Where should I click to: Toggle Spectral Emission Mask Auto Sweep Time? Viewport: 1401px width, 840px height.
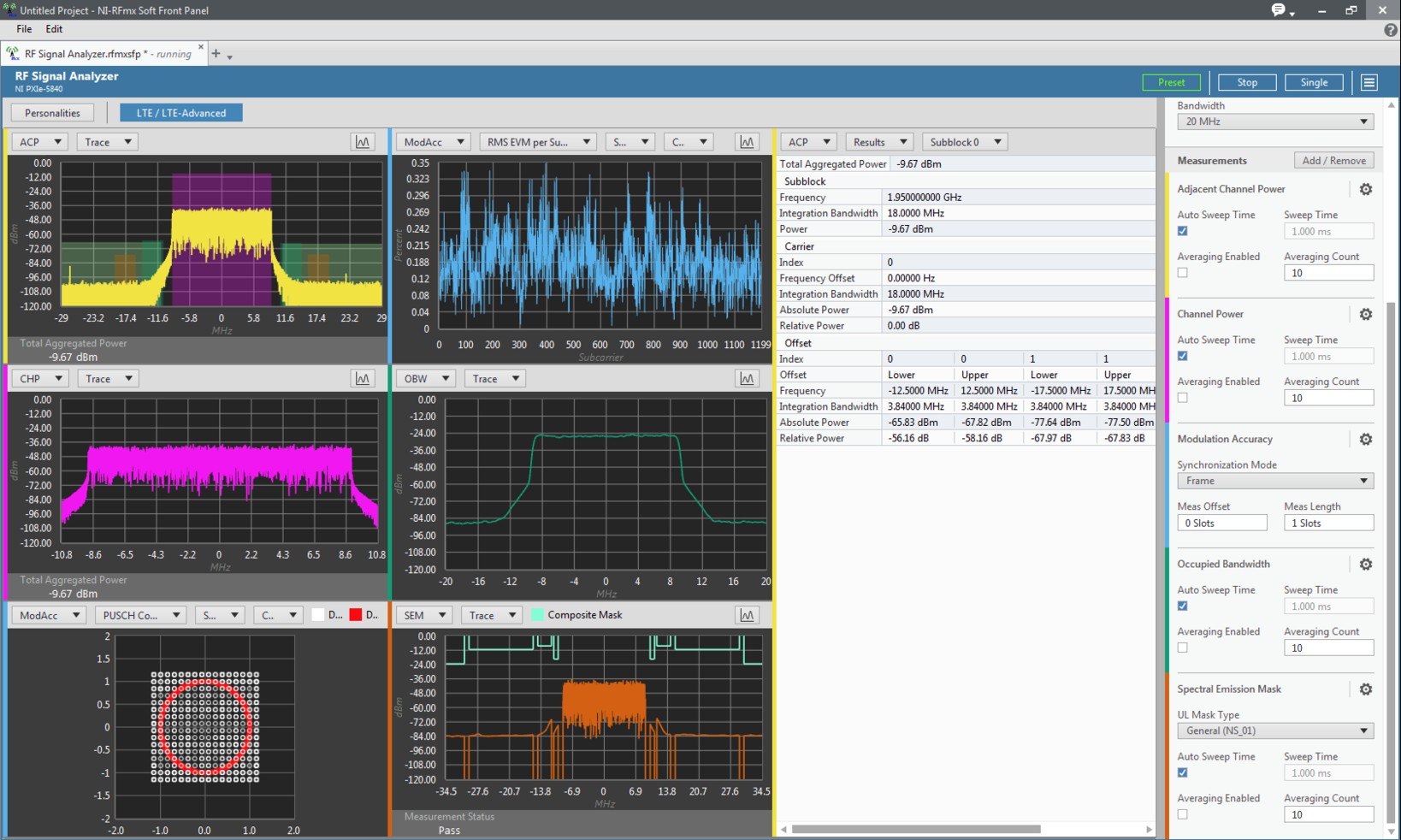pyautogui.click(x=1182, y=772)
